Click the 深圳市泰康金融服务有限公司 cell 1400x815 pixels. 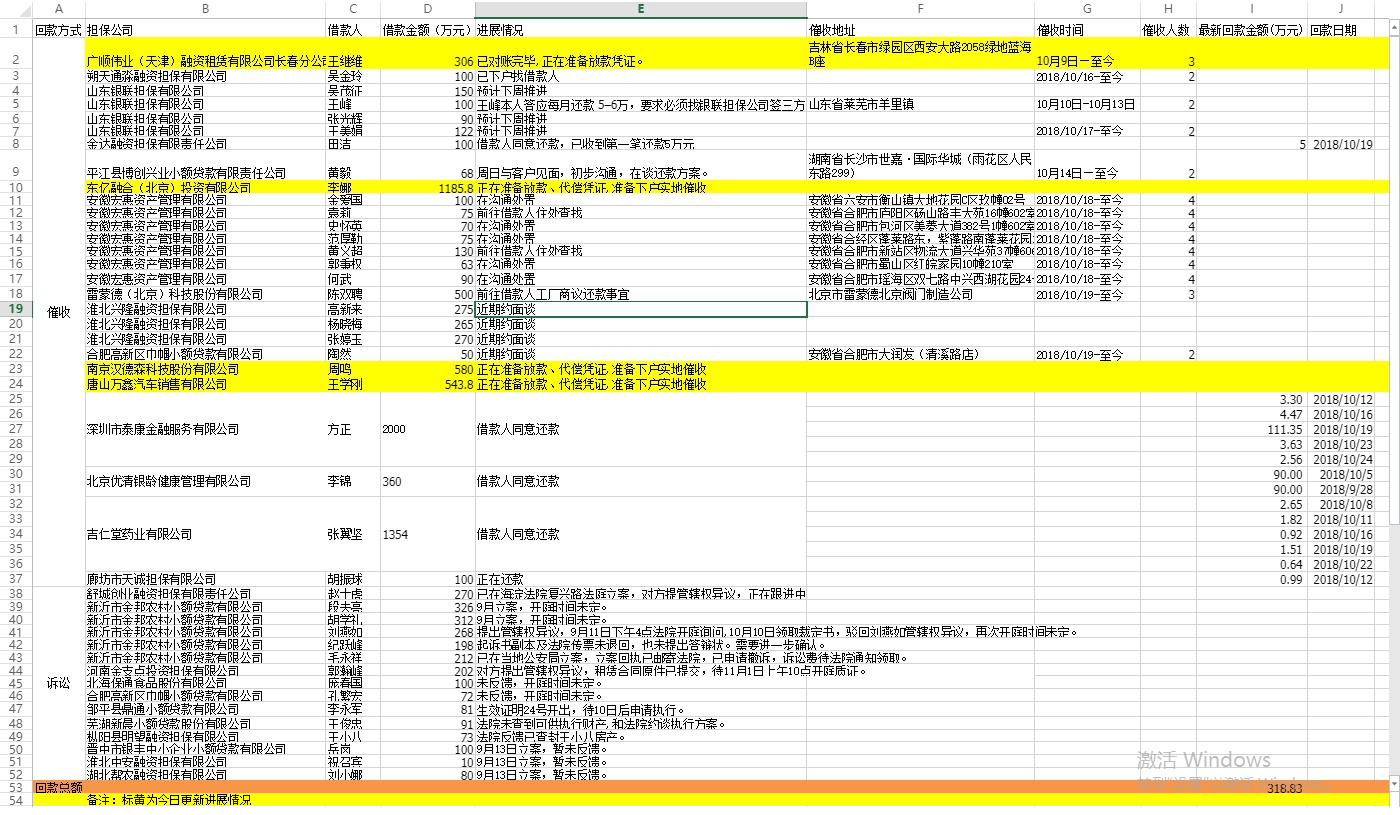coord(163,429)
